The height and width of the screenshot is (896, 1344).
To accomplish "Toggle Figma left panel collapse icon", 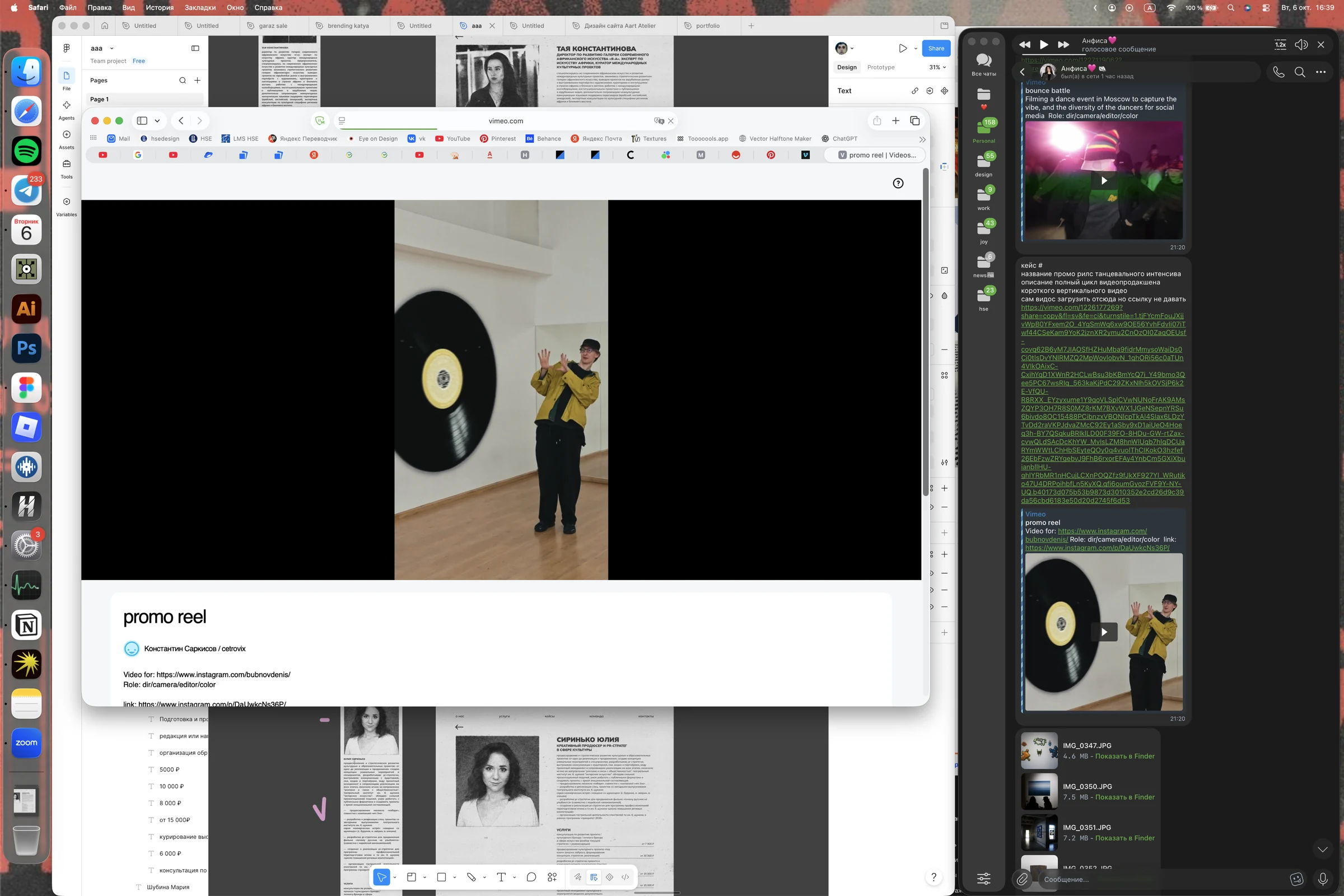I will 195,49.
